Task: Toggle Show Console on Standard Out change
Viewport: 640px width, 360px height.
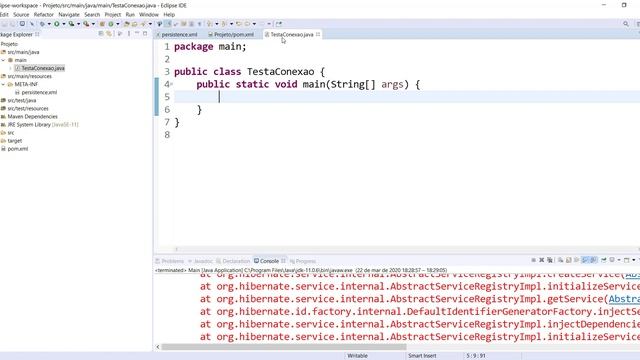Action: (x=585, y=260)
